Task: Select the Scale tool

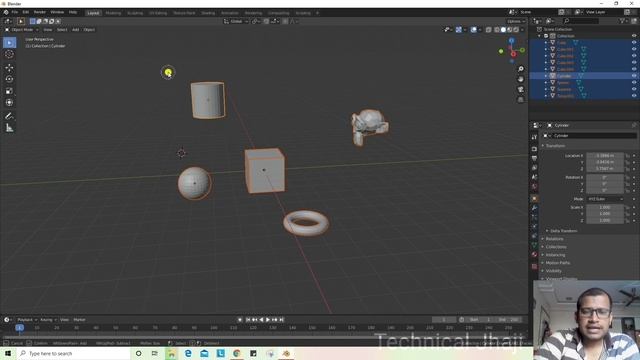Action: point(9,91)
